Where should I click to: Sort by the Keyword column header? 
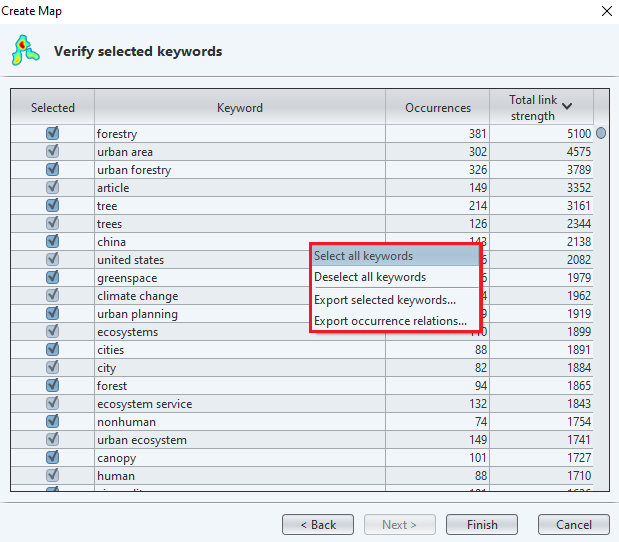(240, 108)
